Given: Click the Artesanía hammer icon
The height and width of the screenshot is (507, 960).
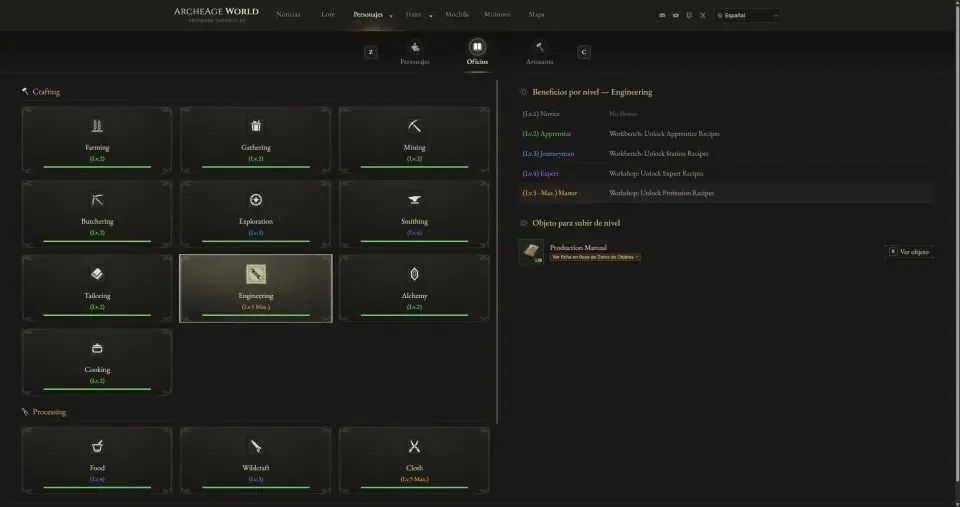Looking at the screenshot, I should point(539,47).
